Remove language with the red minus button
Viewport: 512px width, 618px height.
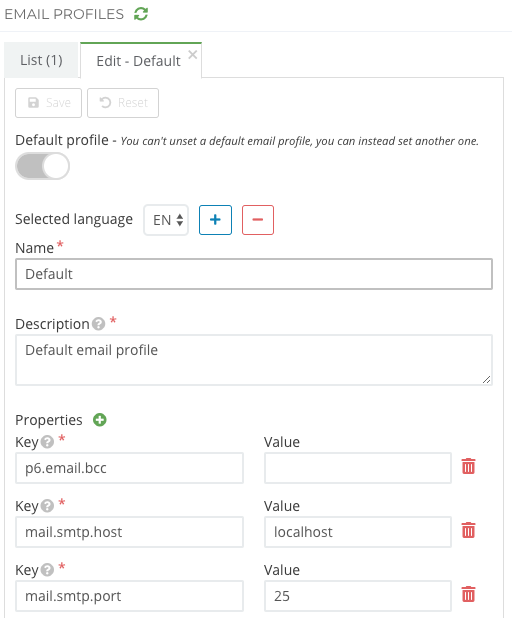[258, 220]
